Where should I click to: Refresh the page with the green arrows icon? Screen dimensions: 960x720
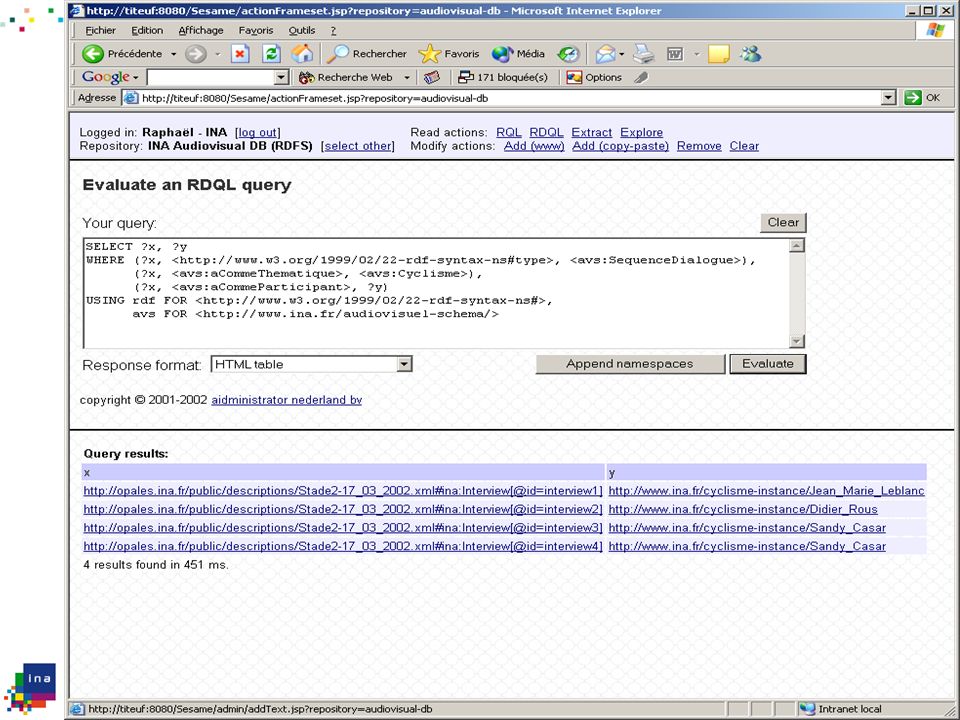[271, 54]
